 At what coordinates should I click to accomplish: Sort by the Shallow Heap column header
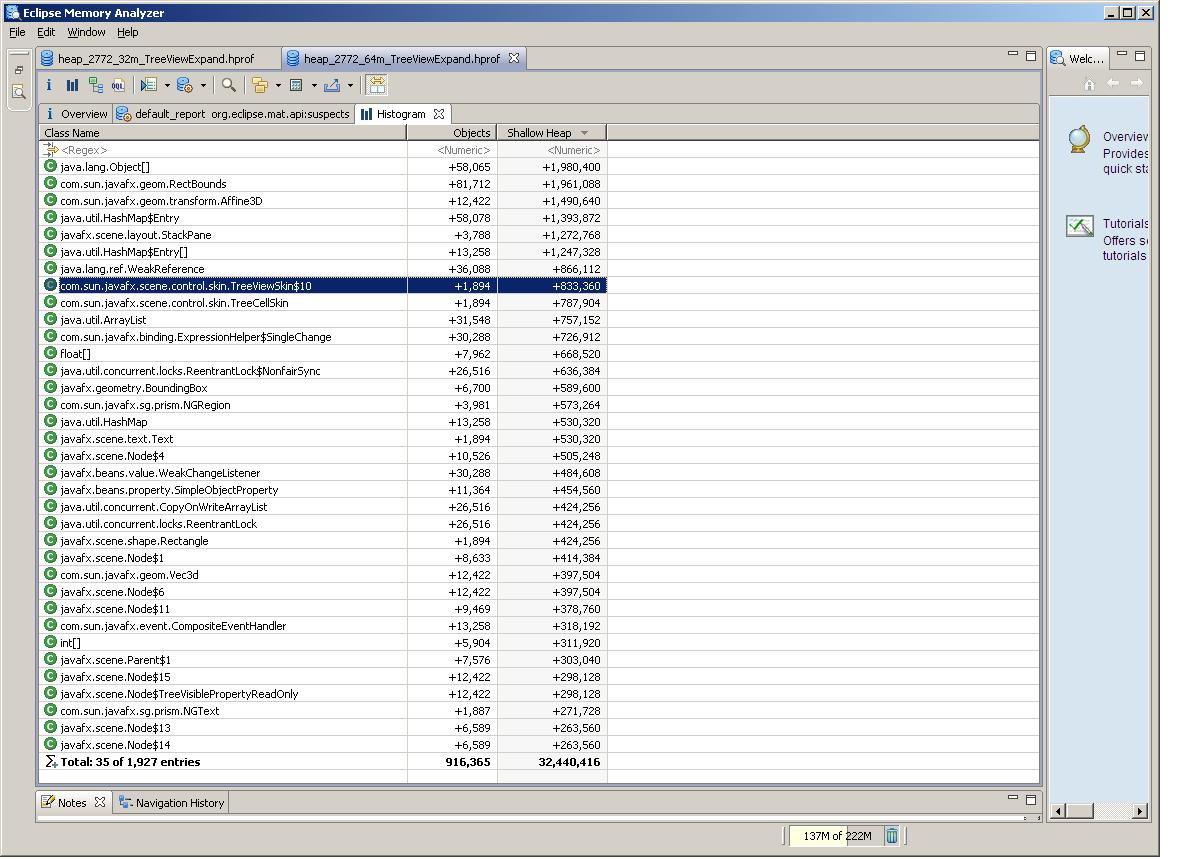540,133
